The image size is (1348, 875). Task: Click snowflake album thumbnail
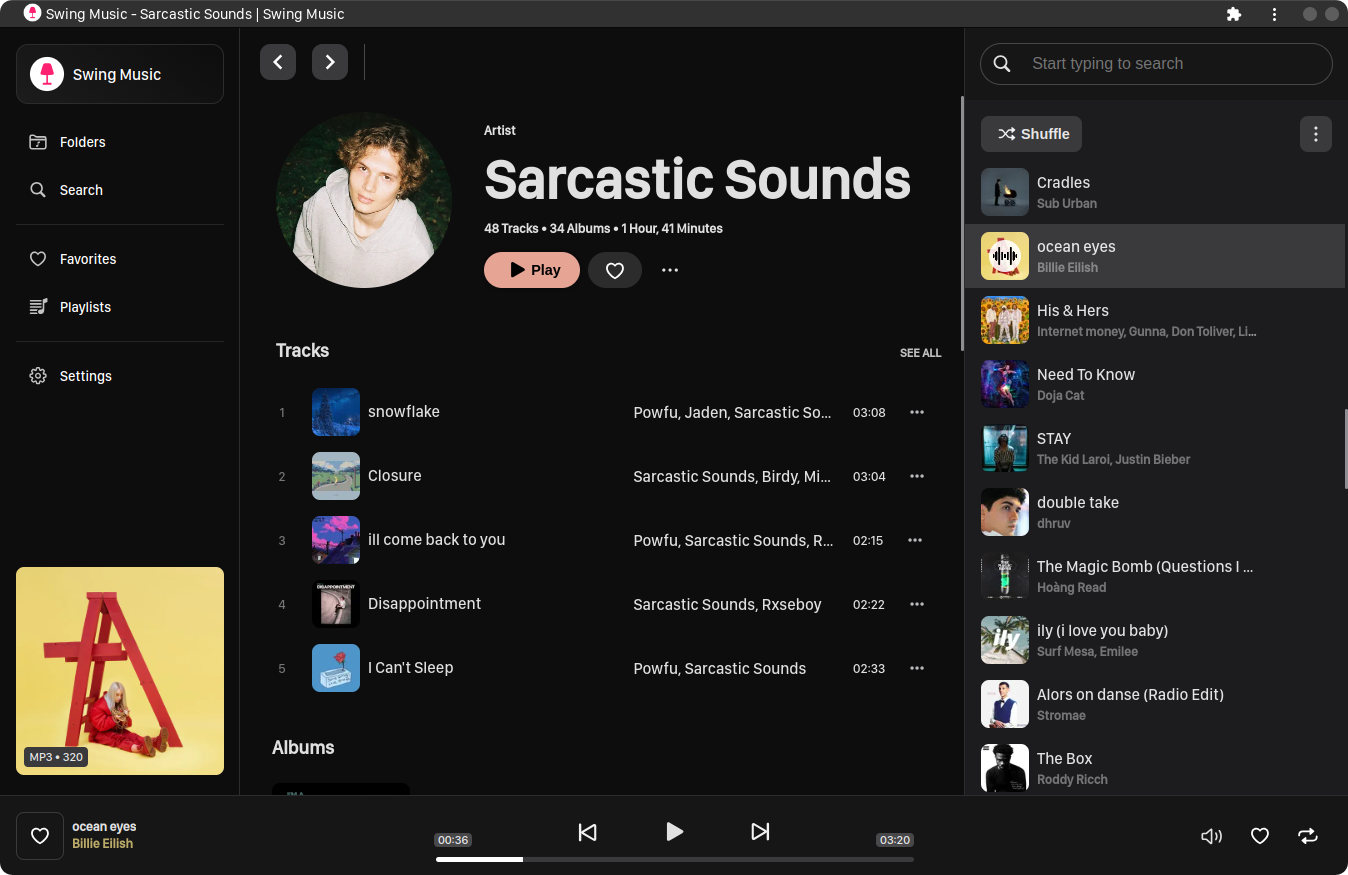(336, 412)
